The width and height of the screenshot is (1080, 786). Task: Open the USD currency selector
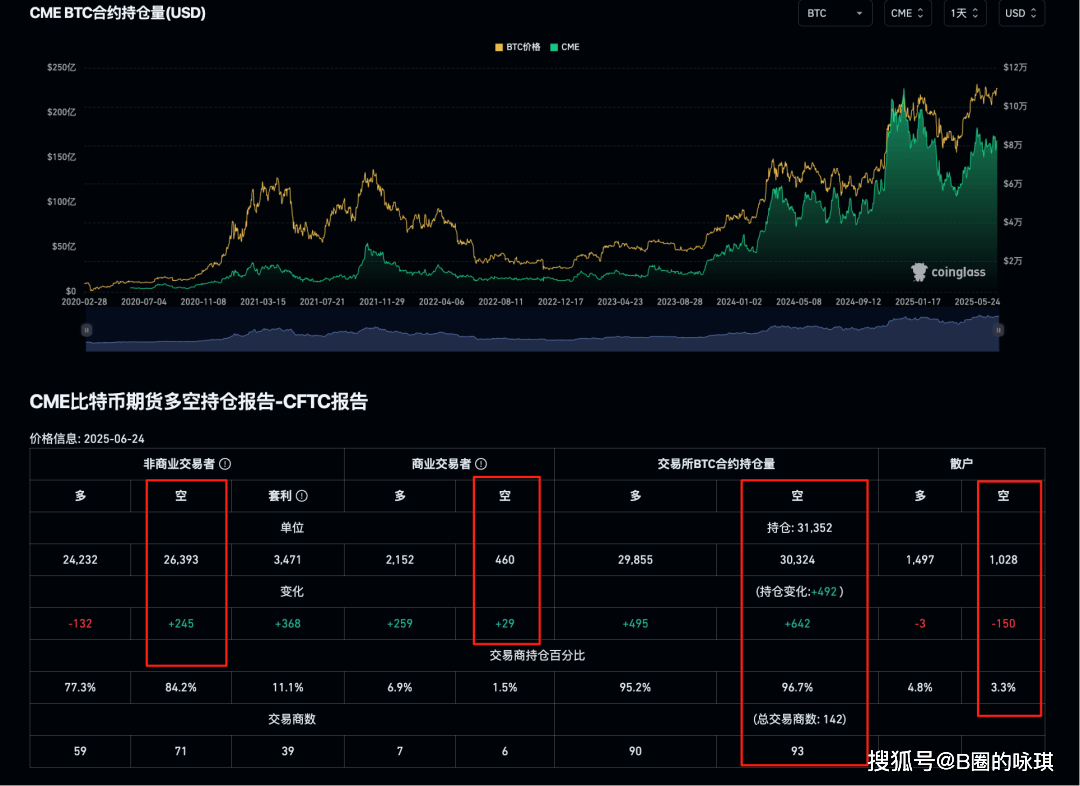(x=1022, y=13)
